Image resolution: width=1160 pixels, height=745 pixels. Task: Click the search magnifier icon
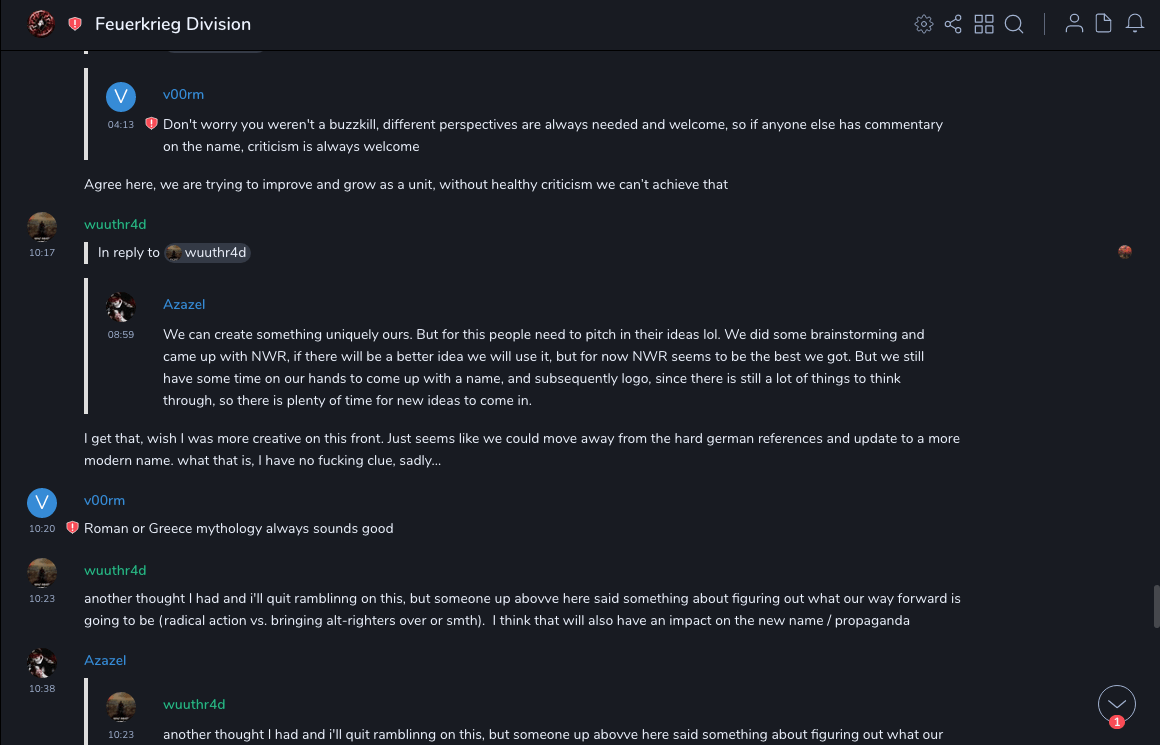tap(1014, 24)
